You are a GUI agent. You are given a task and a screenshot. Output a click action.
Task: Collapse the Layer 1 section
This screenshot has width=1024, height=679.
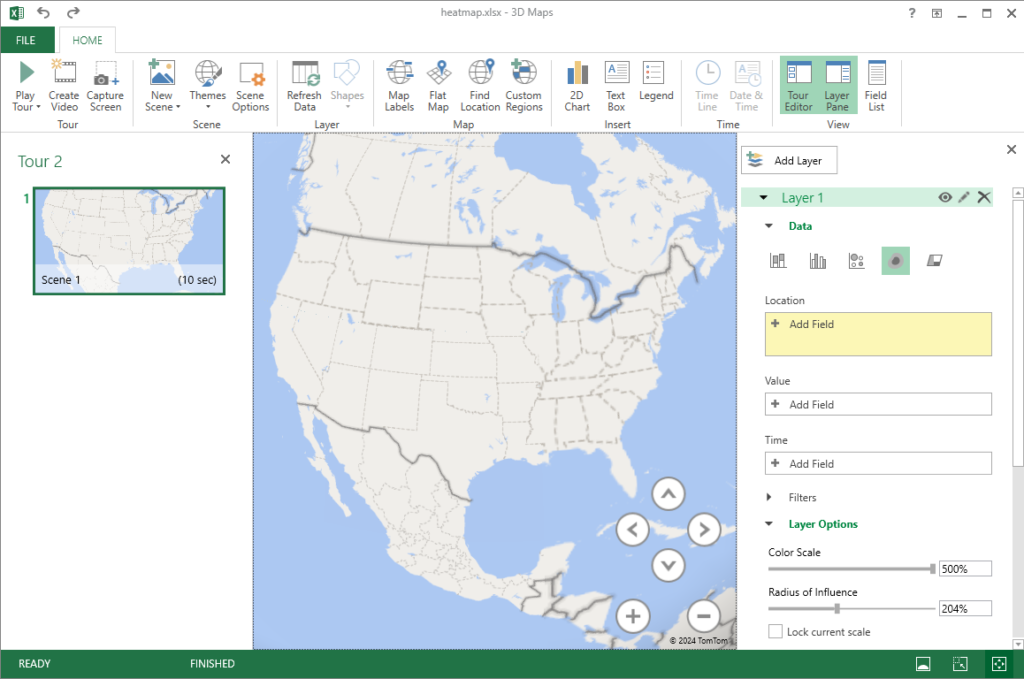[x=763, y=197]
